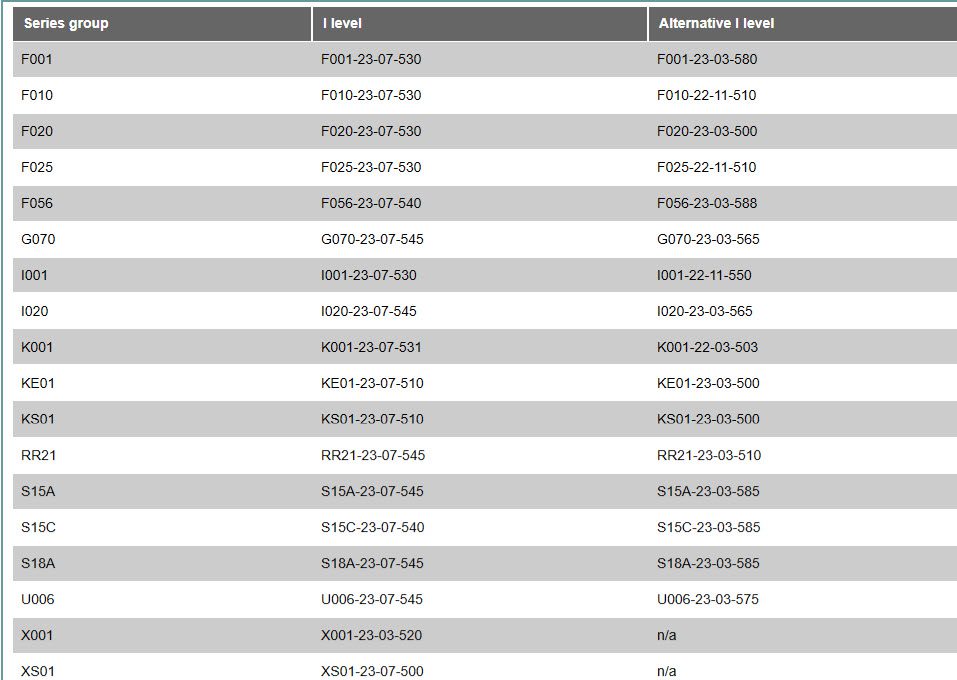Click alternative level F020-23-03-500
The width and height of the screenshot is (957, 680).
pyautogui.click(x=707, y=131)
